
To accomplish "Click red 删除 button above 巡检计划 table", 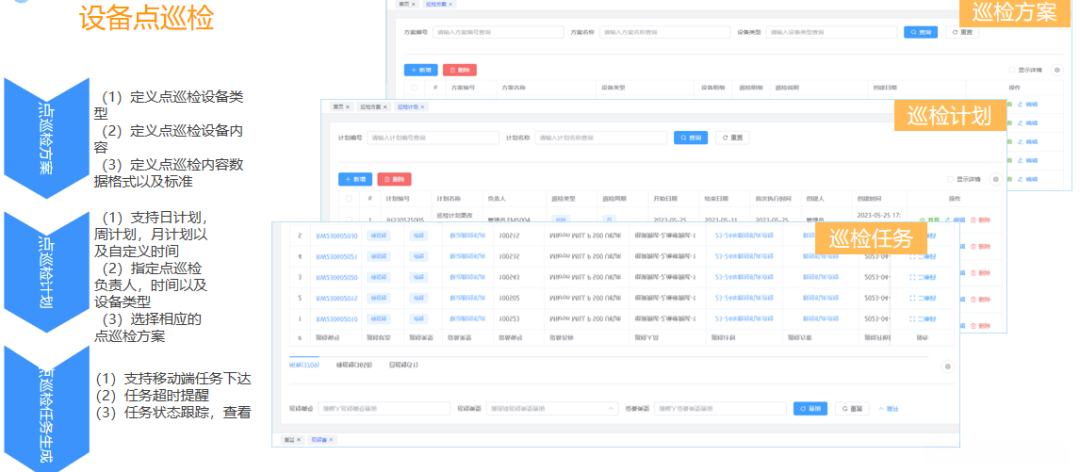I will click(394, 179).
